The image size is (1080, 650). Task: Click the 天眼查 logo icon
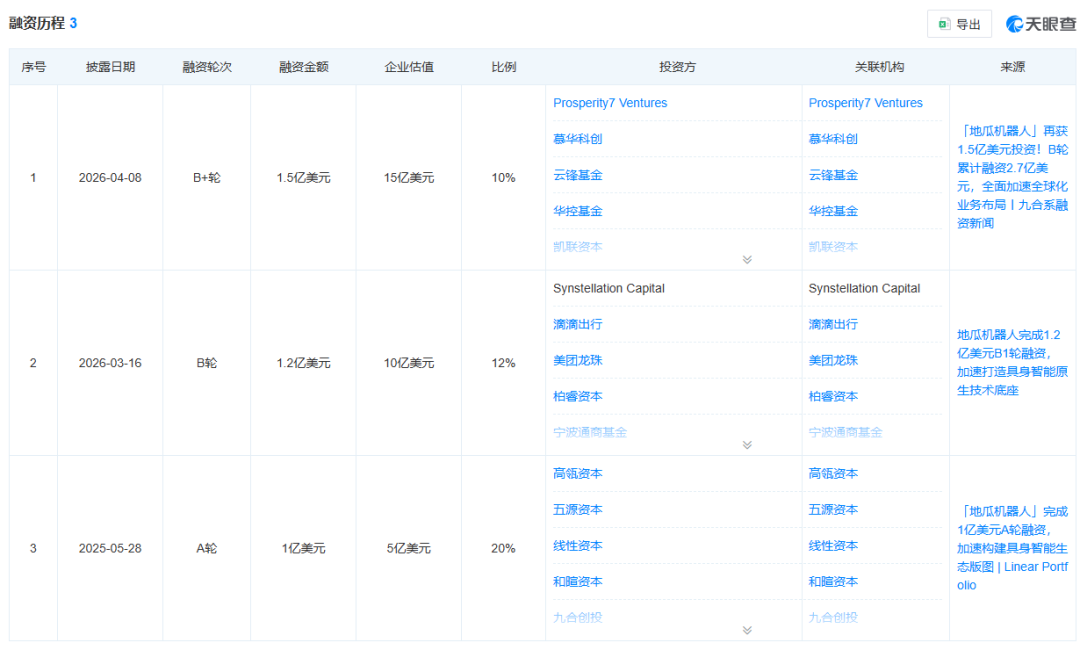[x=1016, y=24]
